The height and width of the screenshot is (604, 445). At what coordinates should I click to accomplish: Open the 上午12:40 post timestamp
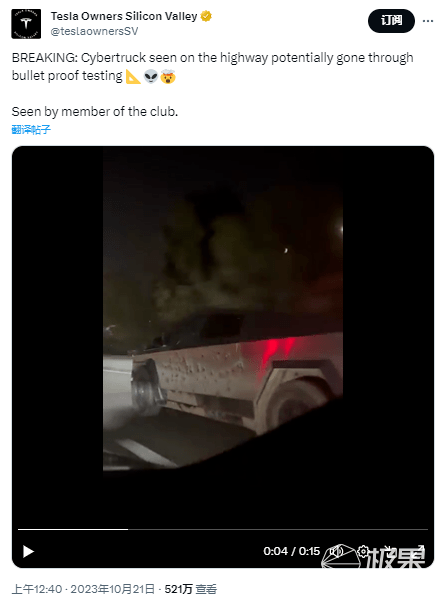click(x=37, y=589)
